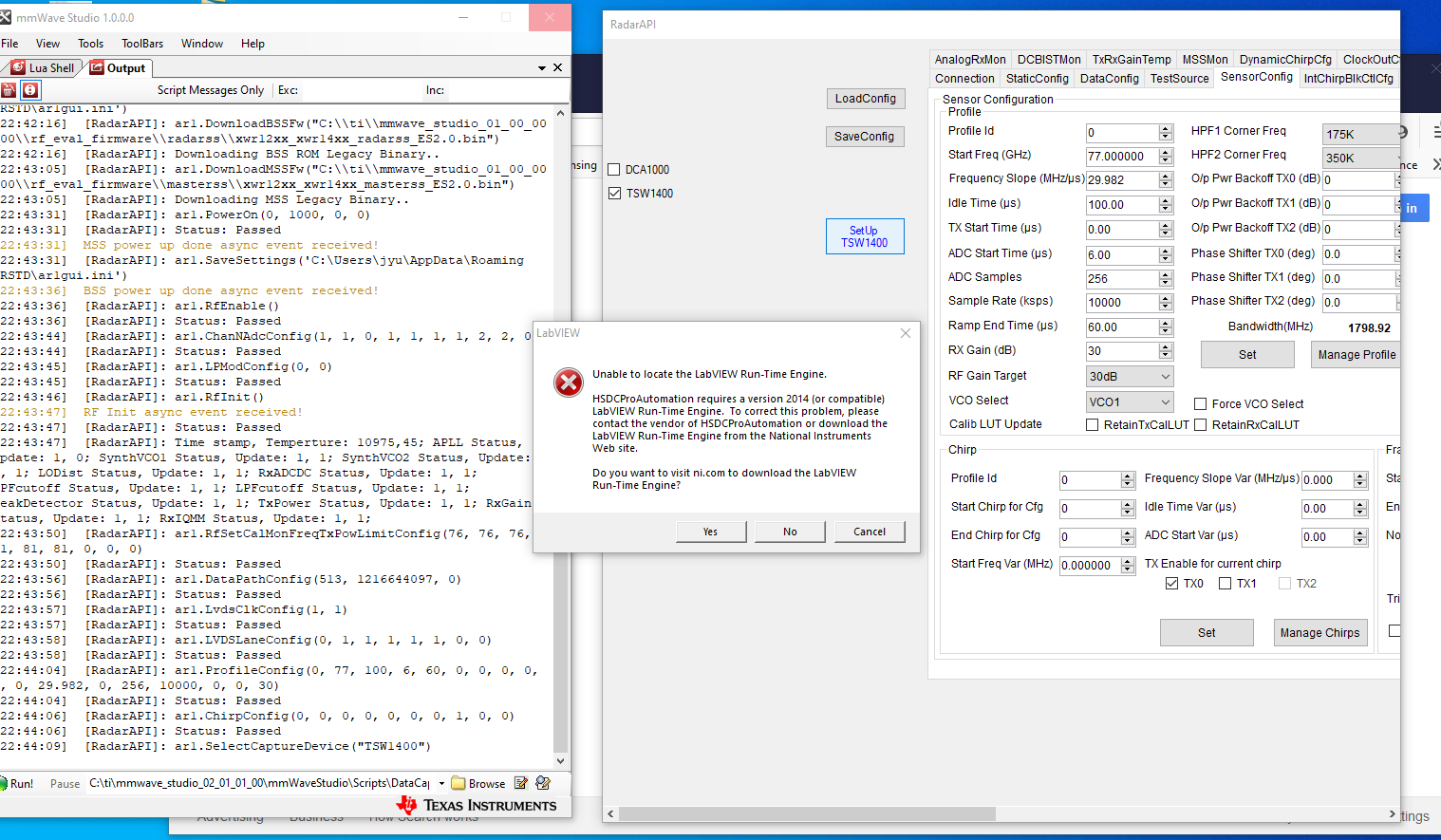Click the SetUp TSW1400 button
The width and height of the screenshot is (1441, 840).
865,236
